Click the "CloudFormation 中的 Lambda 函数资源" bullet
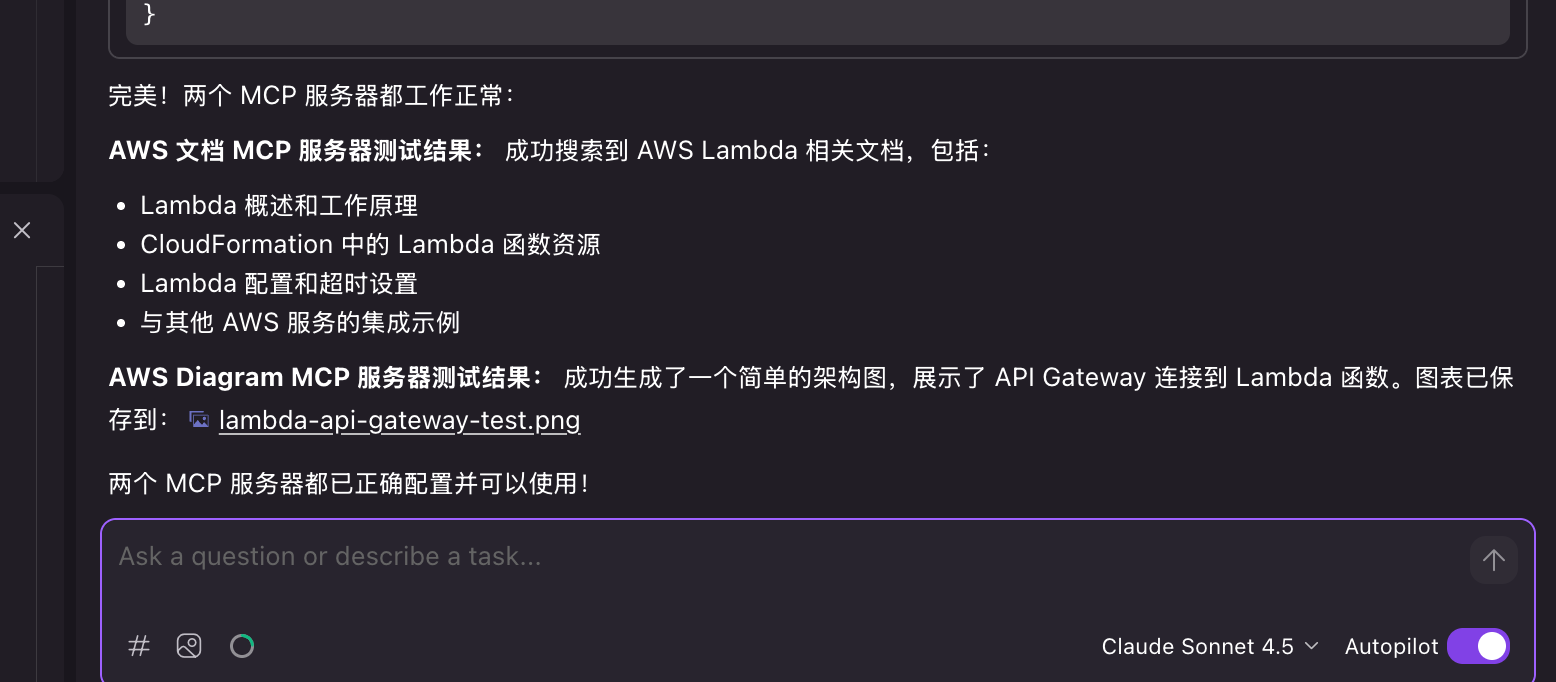This screenshot has width=1556, height=682. pyautogui.click(x=370, y=245)
